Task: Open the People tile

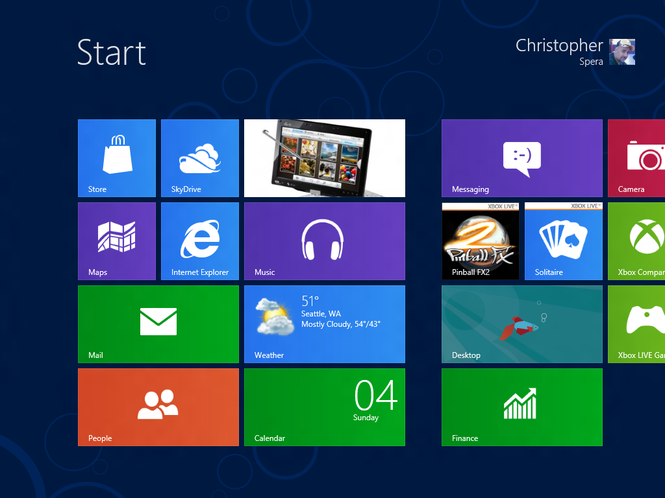Action: coord(158,407)
